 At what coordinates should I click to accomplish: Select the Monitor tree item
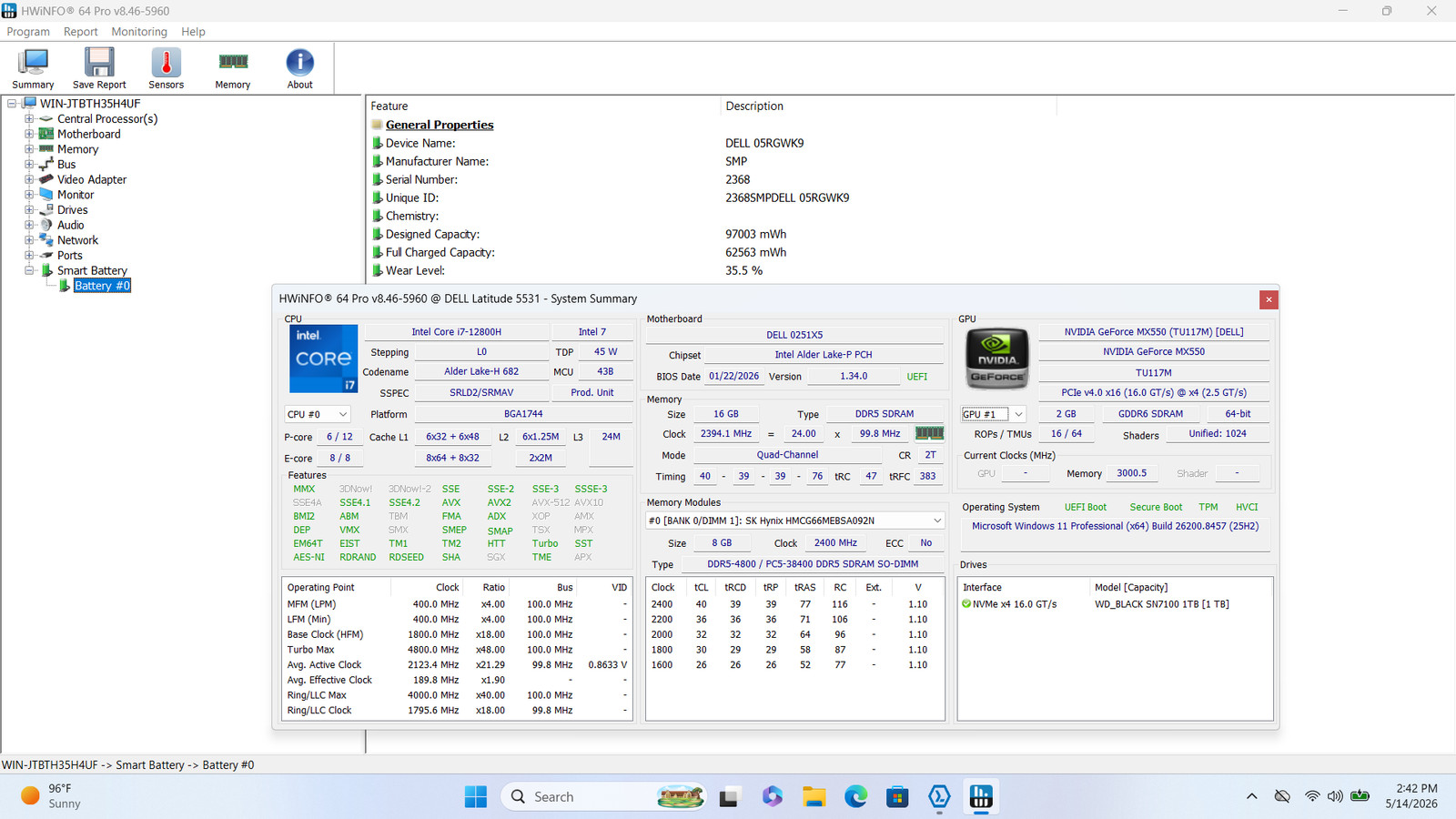click(76, 195)
